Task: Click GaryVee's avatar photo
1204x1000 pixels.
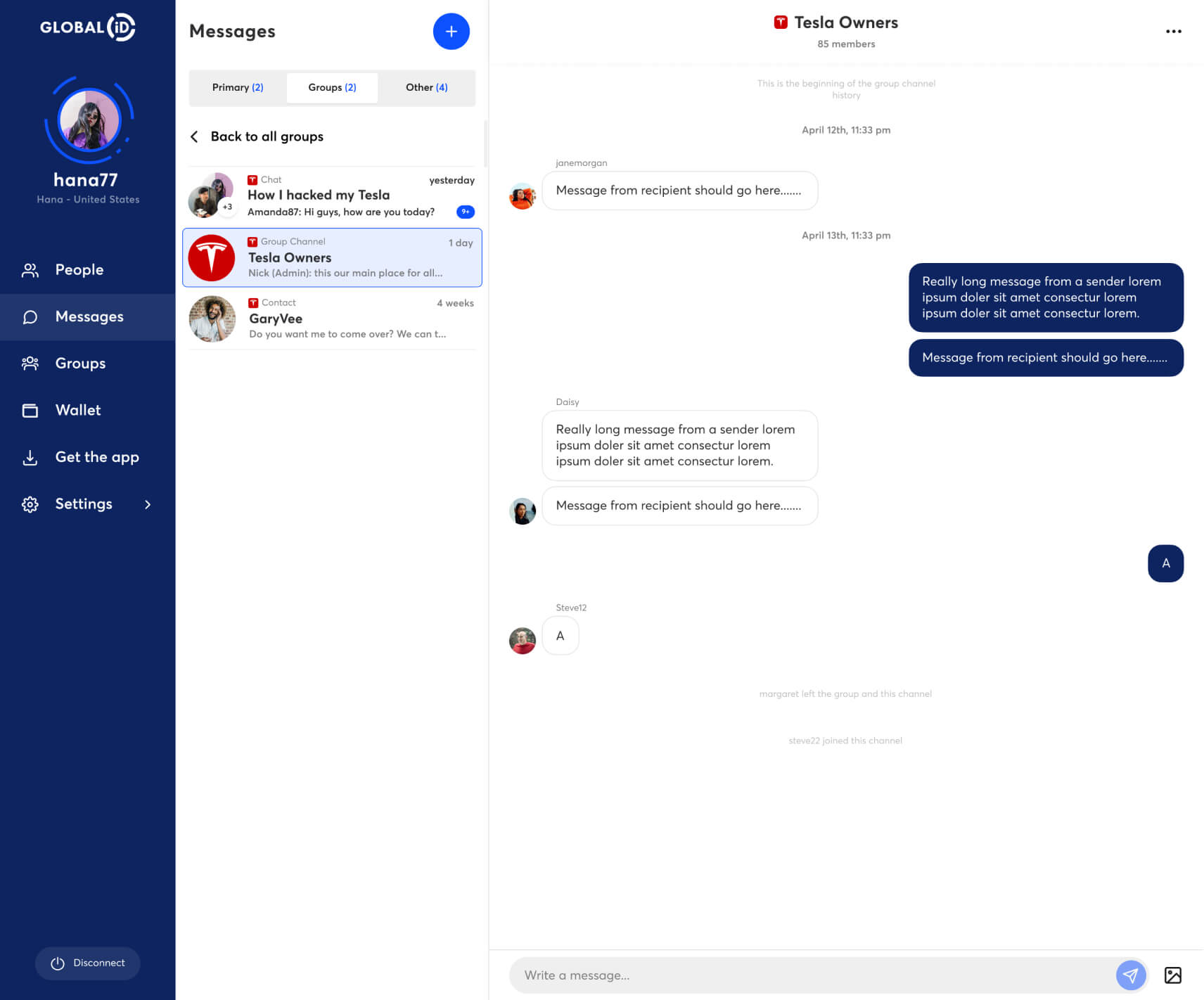Action: click(212, 319)
